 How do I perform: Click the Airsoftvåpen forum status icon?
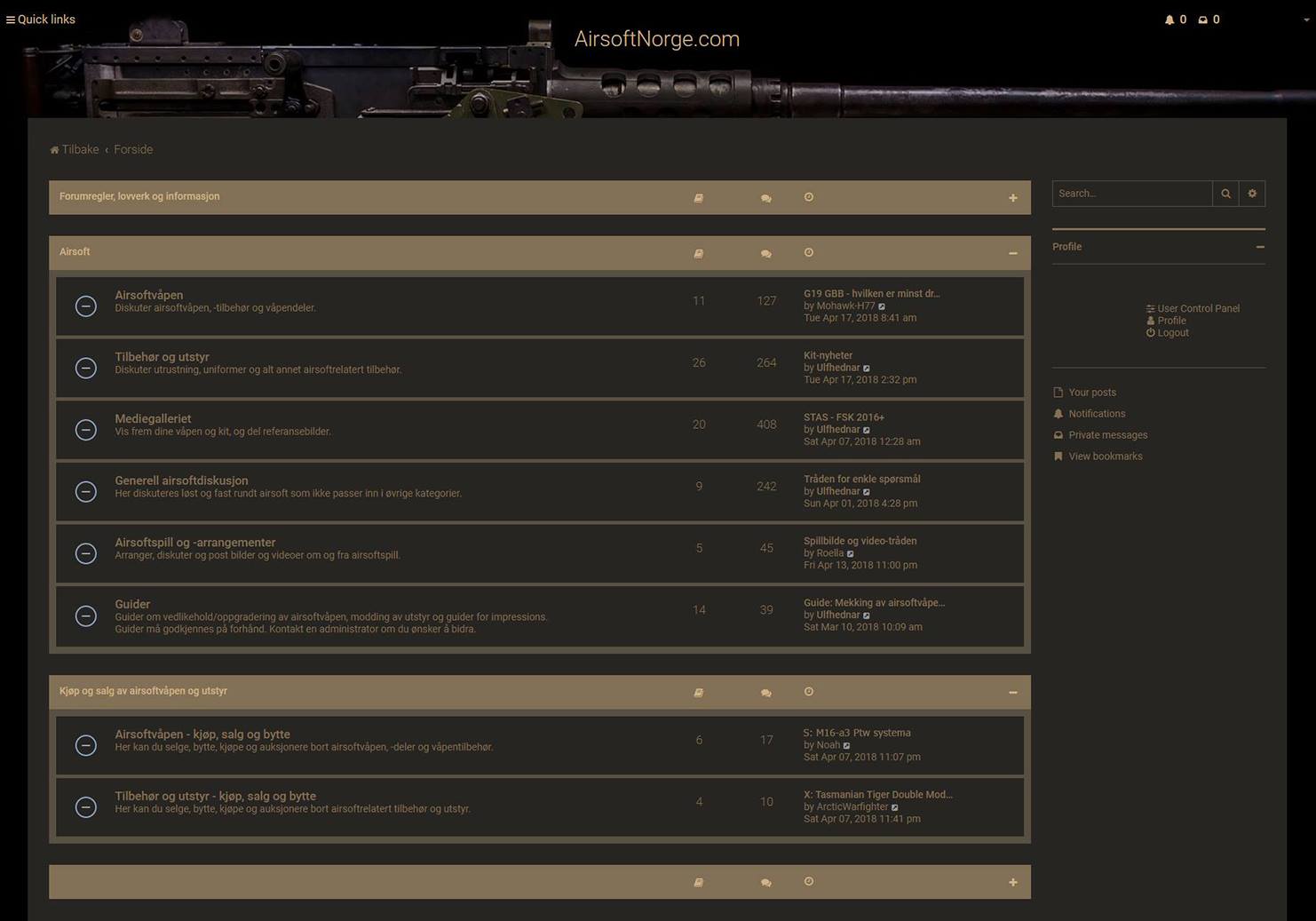(86, 306)
